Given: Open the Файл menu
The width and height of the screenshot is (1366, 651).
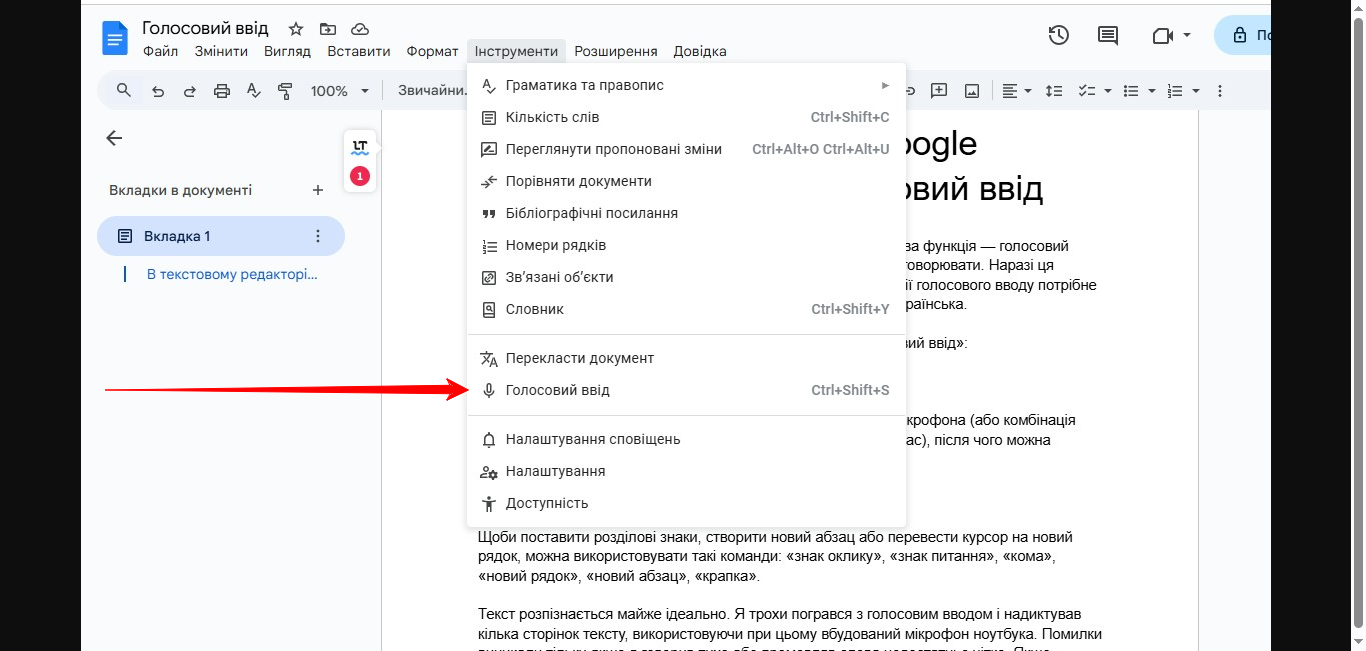Looking at the screenshot, I should point(160,51).
